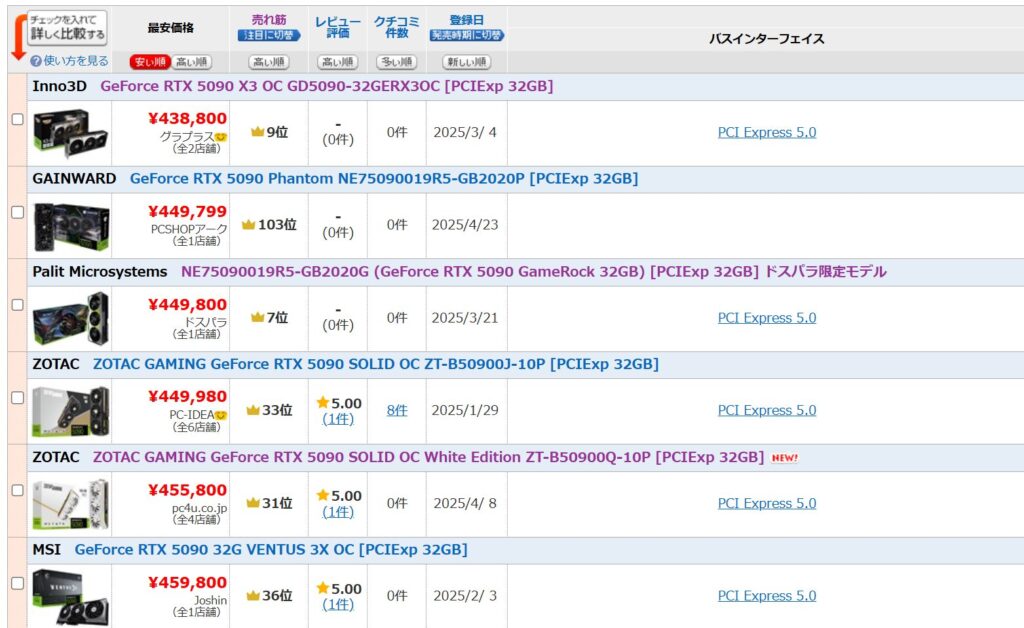1024x628 pixels.
Task: Sort 売れ筋 ranking by 高い順
Action: coord(268,62)
